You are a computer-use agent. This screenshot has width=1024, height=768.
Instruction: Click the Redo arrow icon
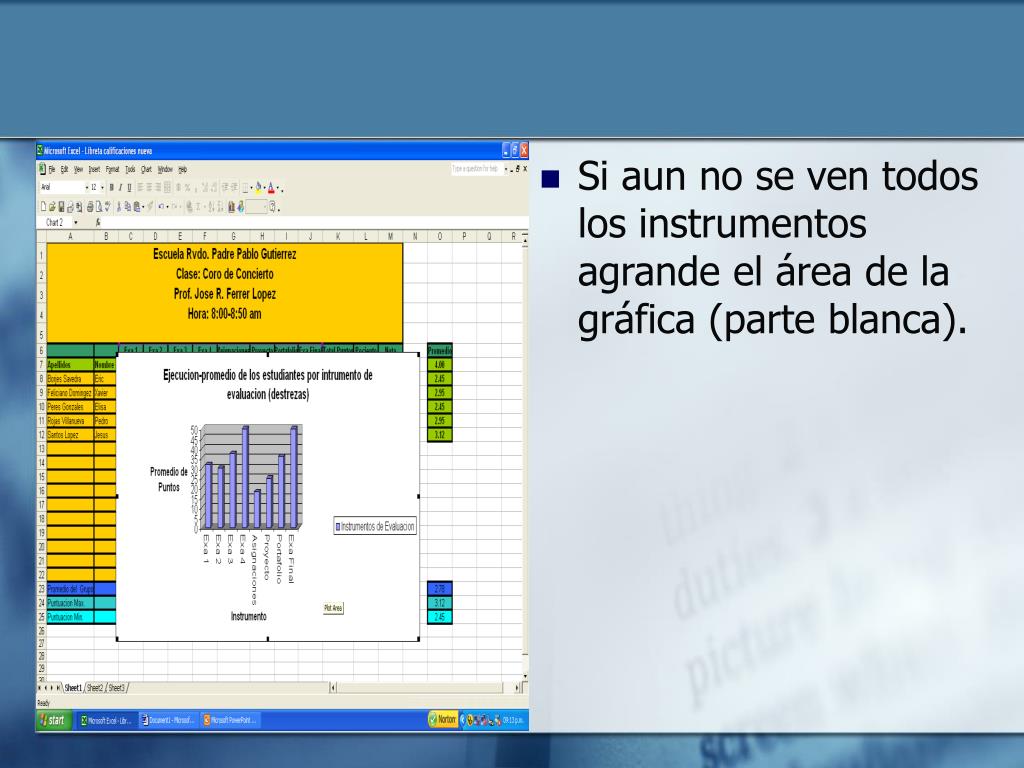point(174,206)
